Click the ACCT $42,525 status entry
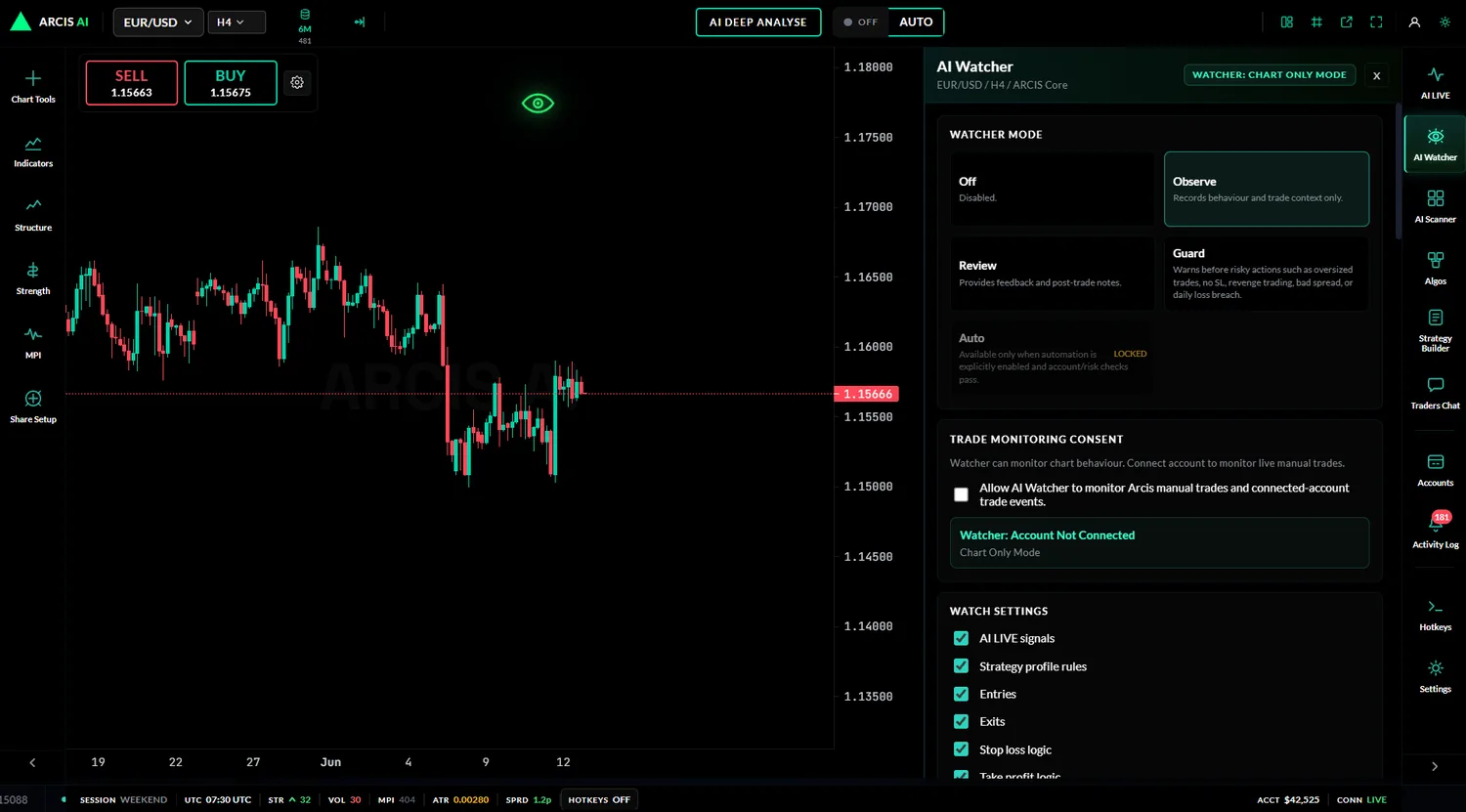The width and height of the screenshot is (1466, 812). [x=1288, y=799]
